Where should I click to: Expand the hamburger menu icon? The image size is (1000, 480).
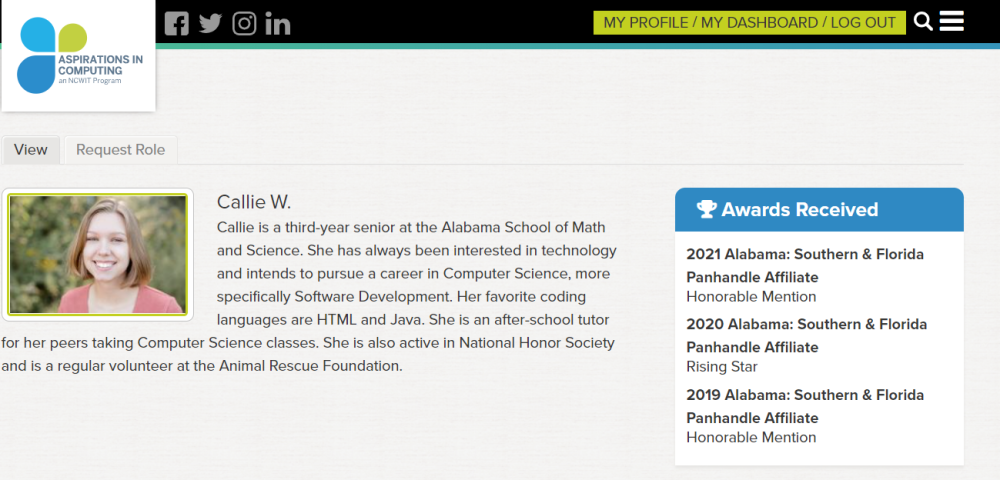(x=952, y=21)
